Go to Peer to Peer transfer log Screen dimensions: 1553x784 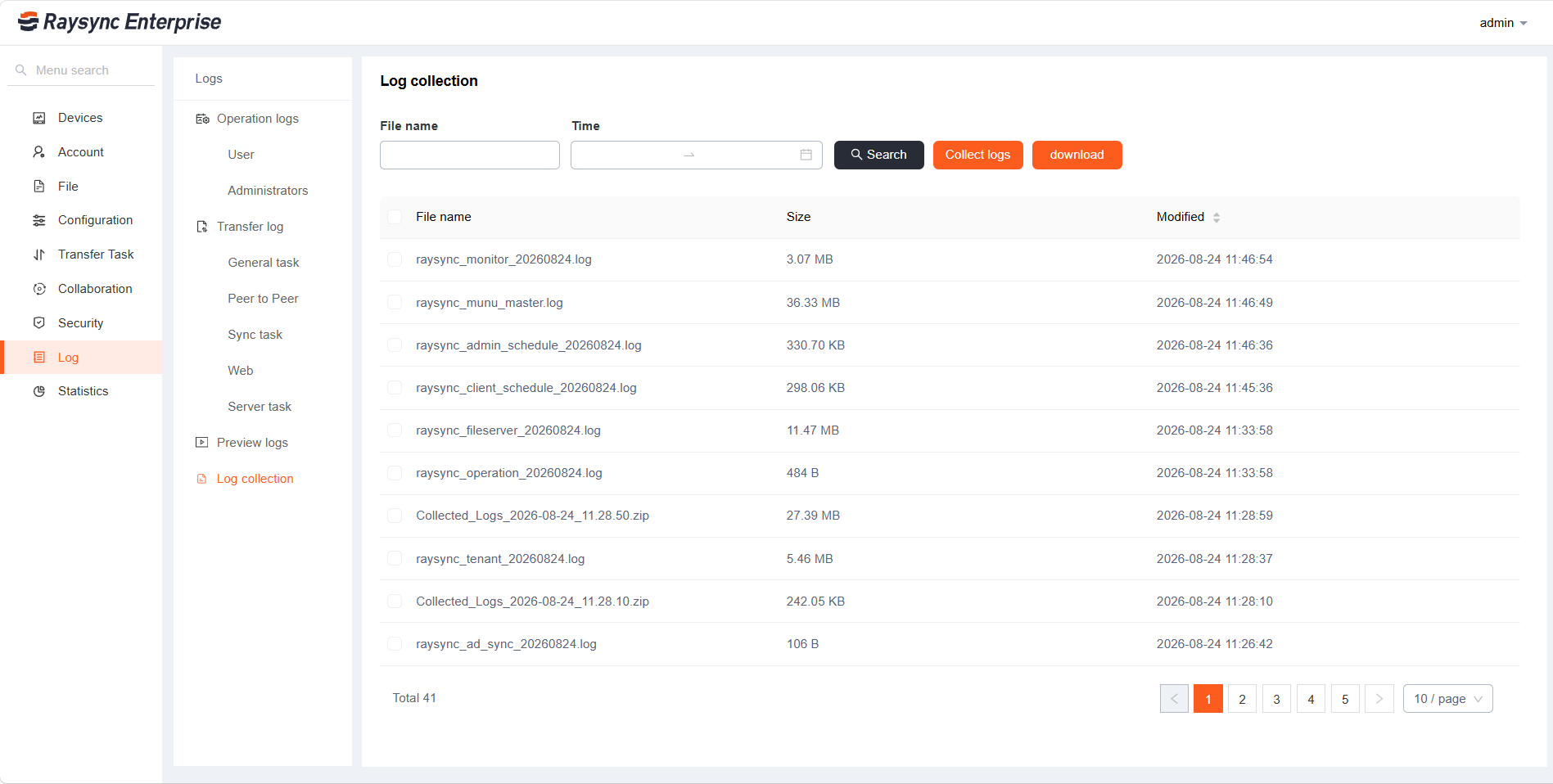point(263,299)
